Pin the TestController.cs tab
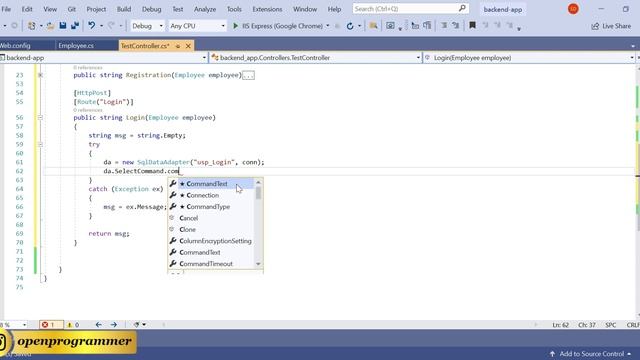Screen dimensions: 640x360 tap(178, 46)
